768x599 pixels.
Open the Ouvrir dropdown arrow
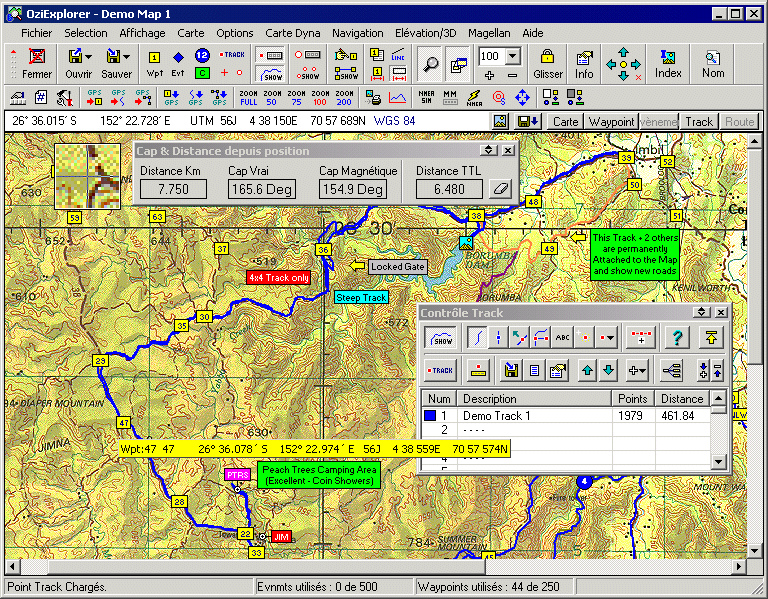89,57
